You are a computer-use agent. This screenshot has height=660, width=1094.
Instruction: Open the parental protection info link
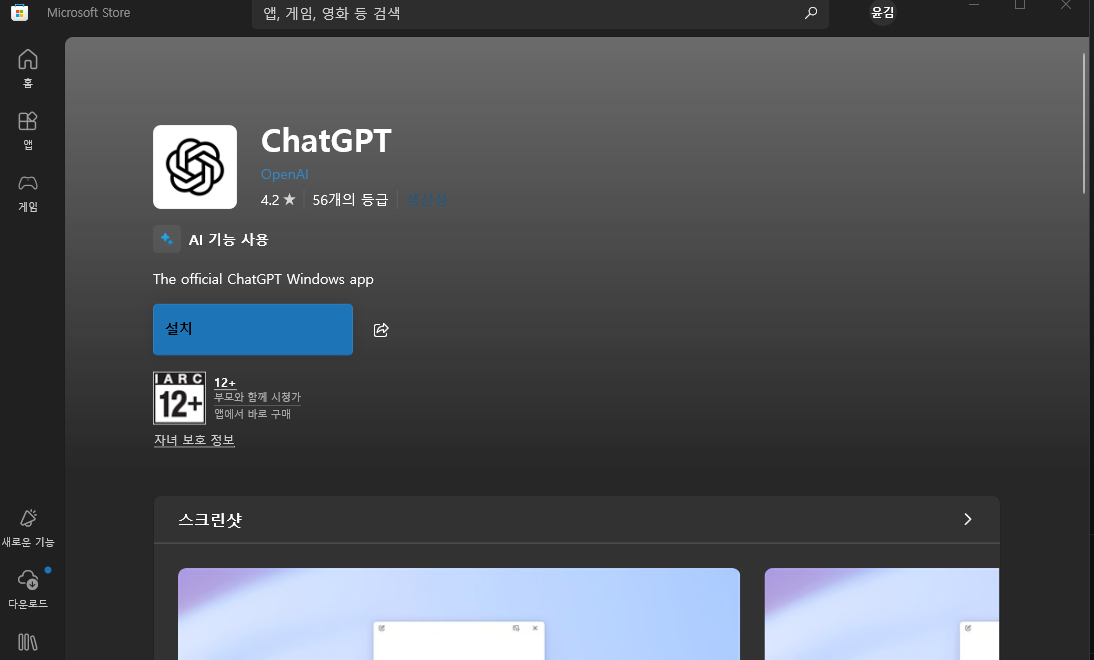click(194, 440)
